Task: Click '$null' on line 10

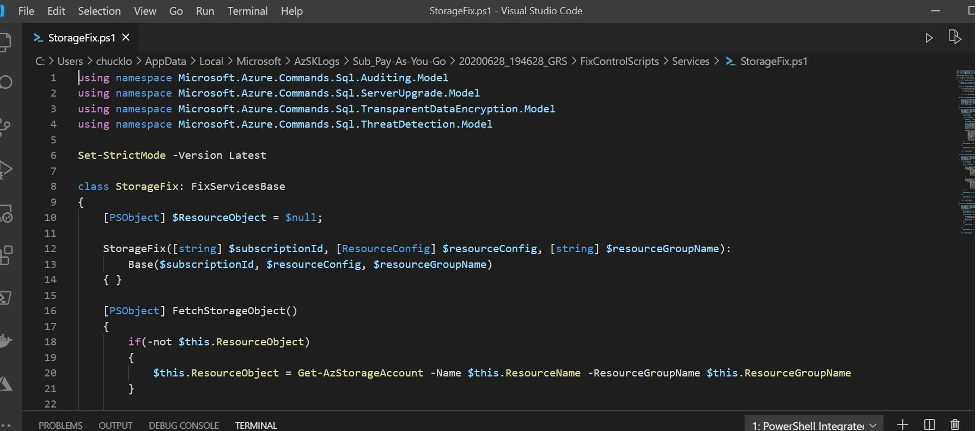Action: (x=301, y=217)
